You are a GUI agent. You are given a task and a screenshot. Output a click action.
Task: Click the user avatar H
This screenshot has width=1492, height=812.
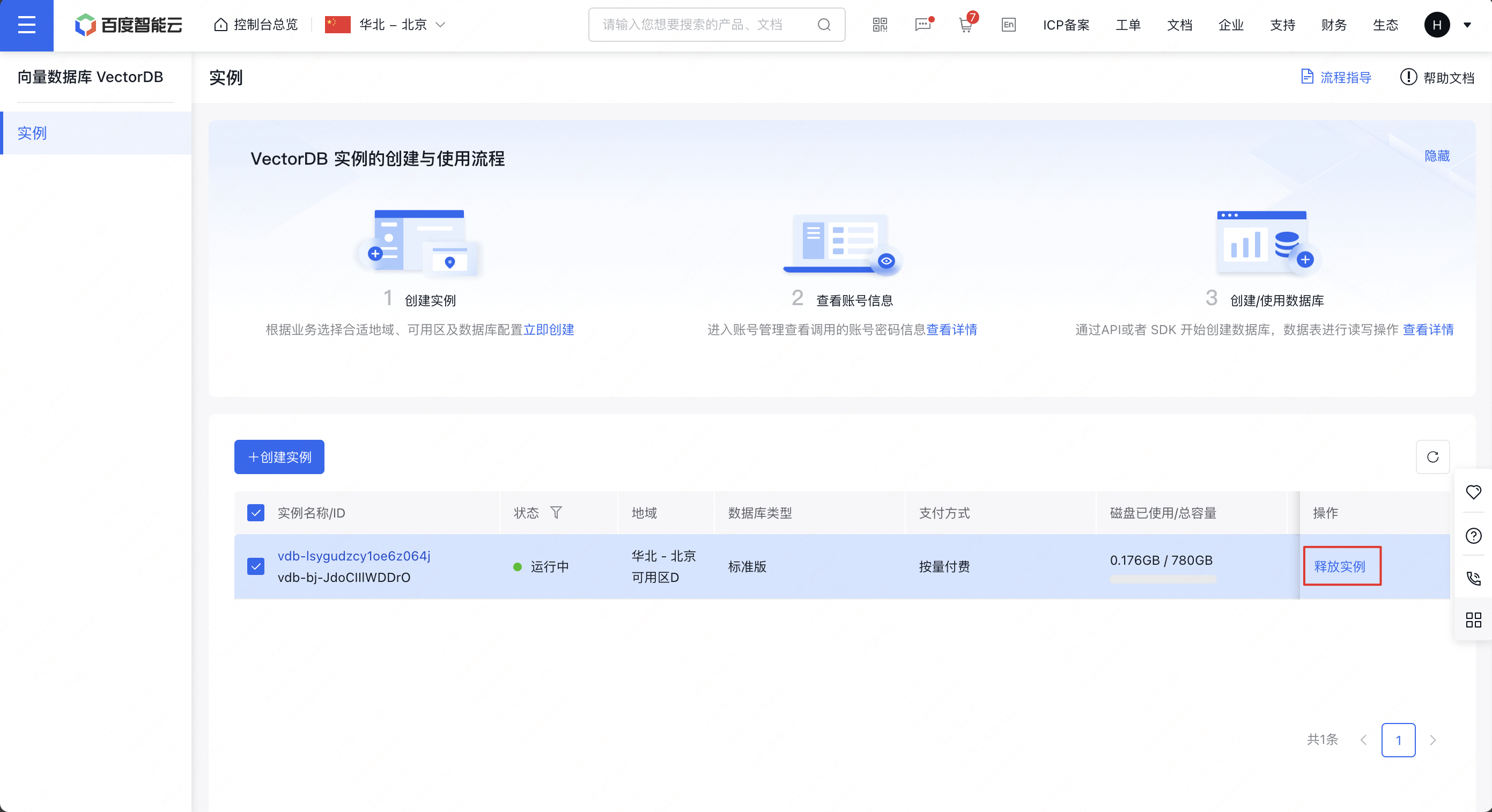pyautogui.click(x=1436, y=24)
